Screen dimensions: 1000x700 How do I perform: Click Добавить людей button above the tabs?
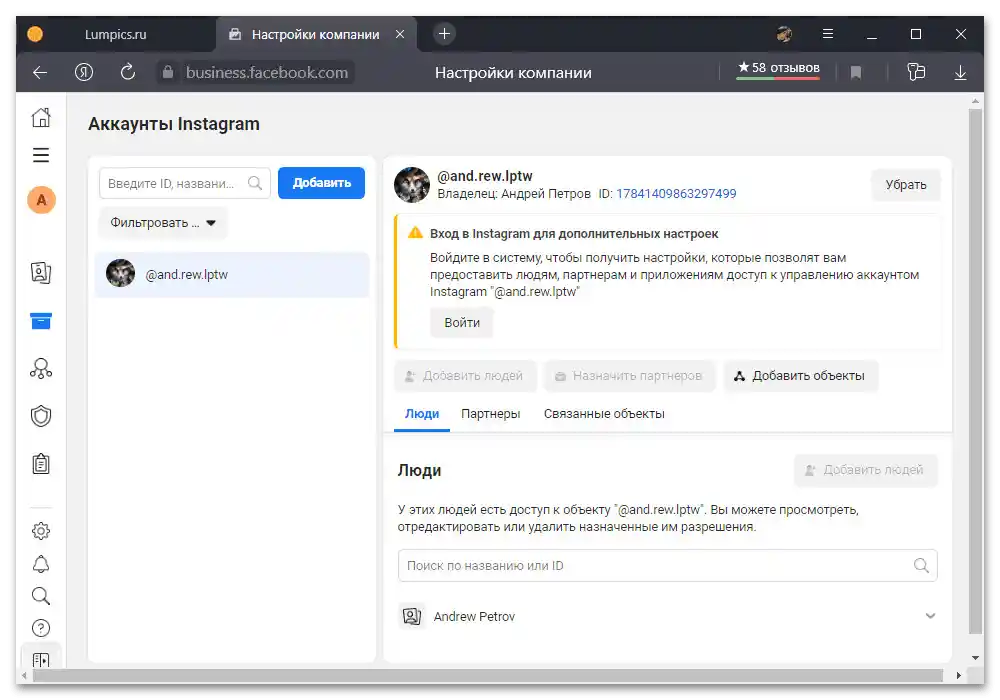pos(465,376)
